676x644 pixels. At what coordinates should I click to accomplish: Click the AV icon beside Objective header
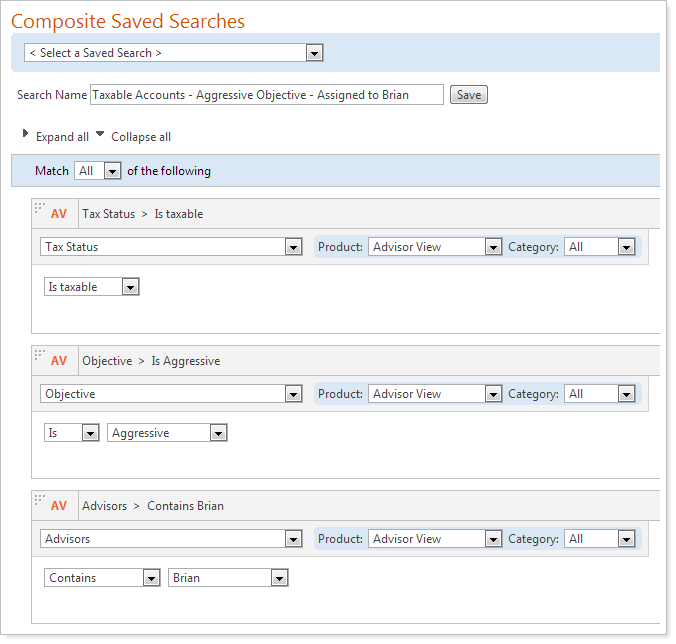pos(59,361)
